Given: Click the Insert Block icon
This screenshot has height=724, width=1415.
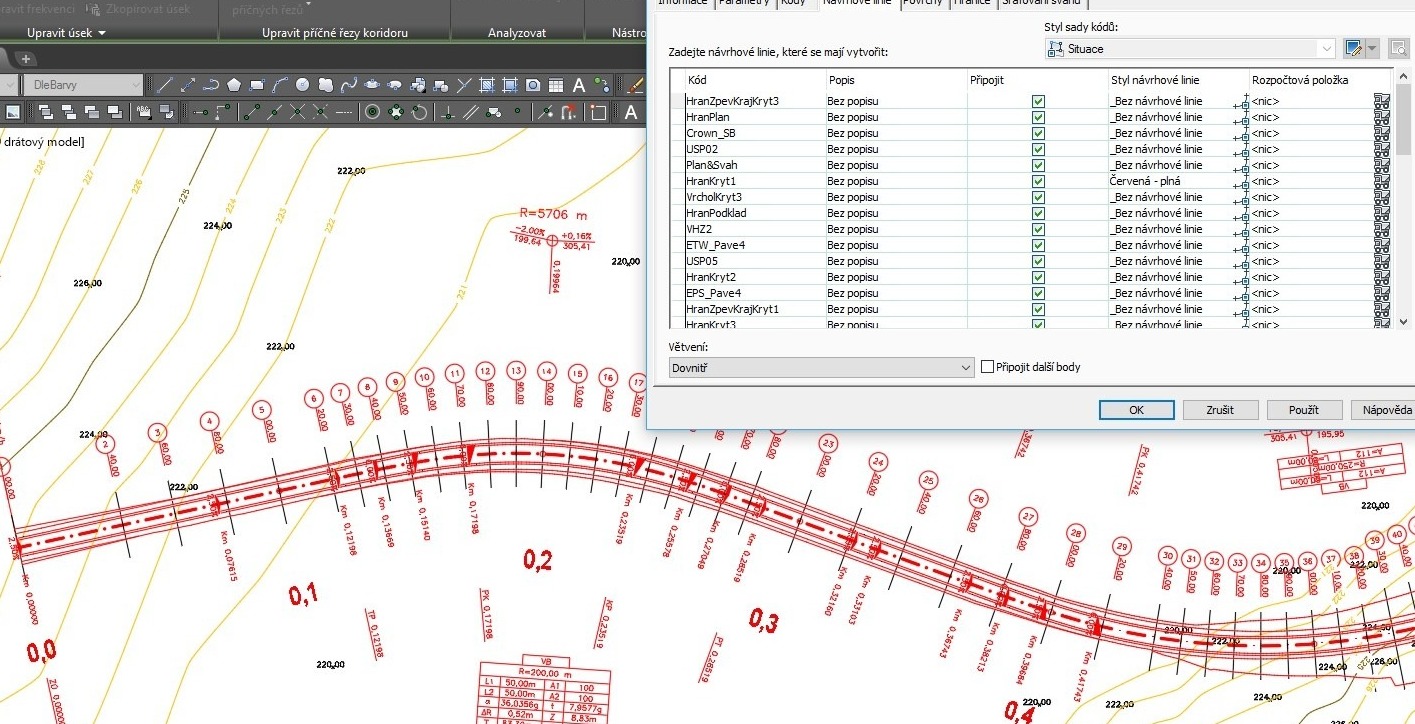Looking at the screenshot, I should click(418, 85).
